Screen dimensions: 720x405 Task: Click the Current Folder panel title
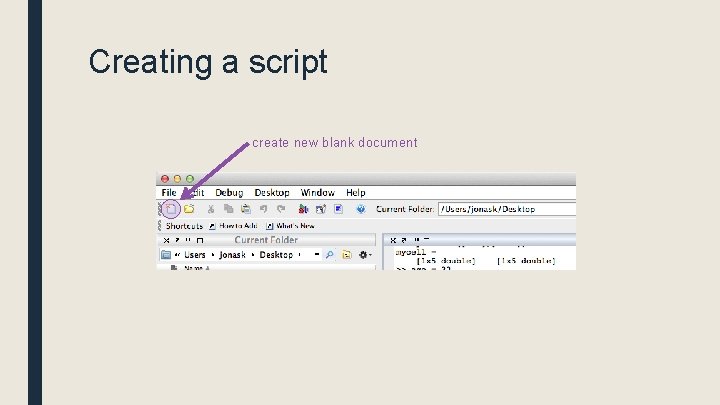pos(266,240)
